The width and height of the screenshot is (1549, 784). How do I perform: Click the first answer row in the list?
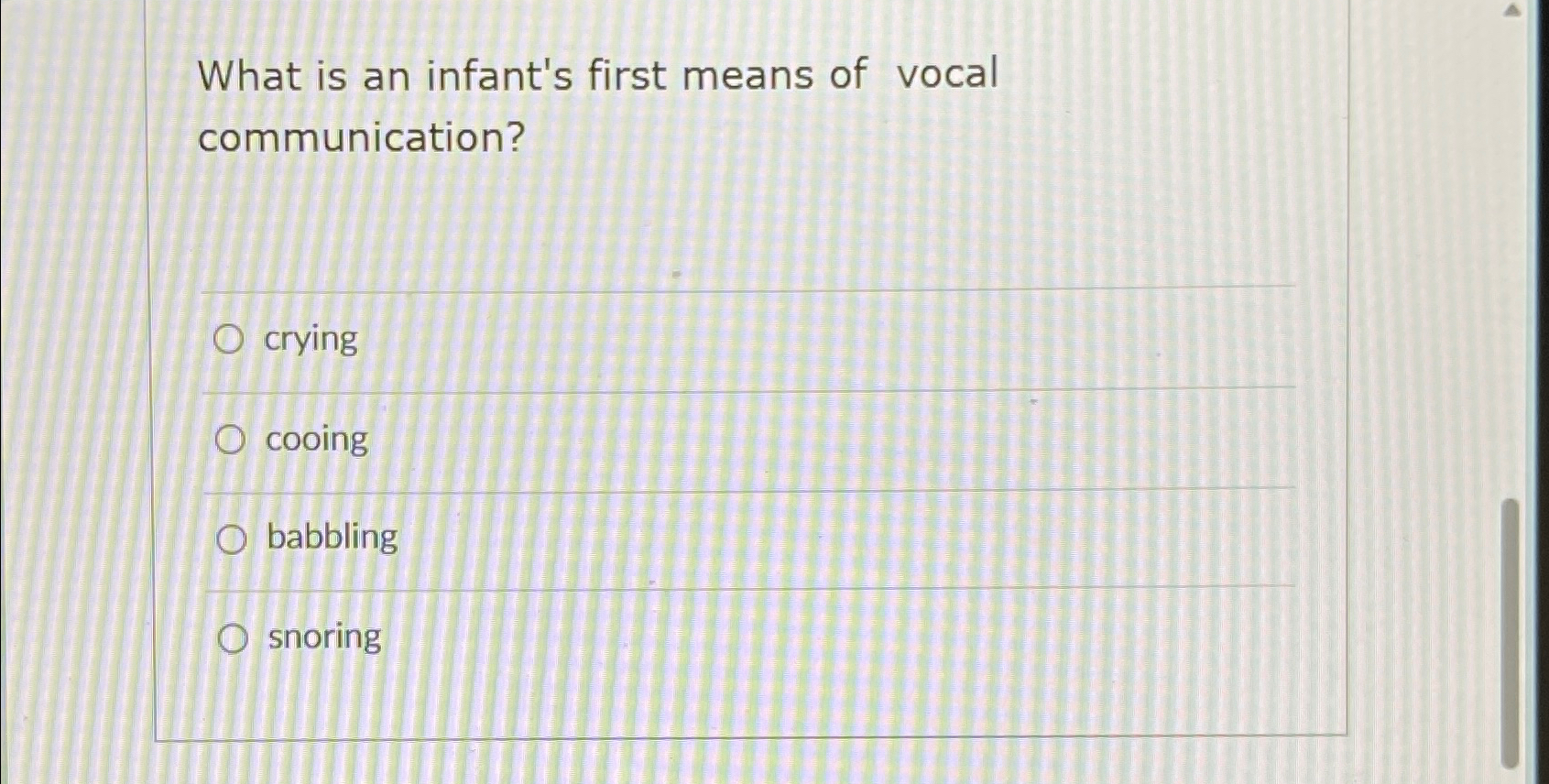pos(641,340)
